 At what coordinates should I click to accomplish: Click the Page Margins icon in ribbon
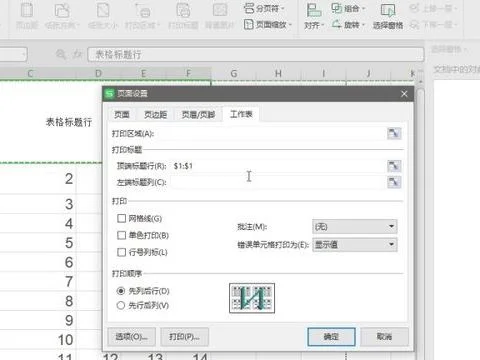pyautogui.click(x=27, y=16)
